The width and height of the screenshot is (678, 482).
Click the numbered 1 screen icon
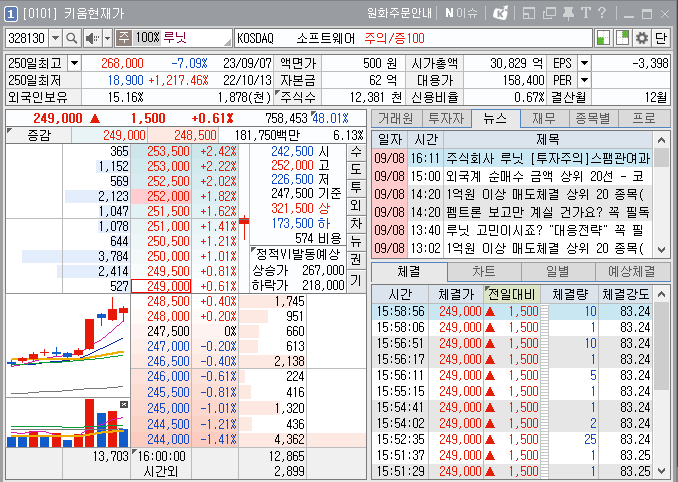(x=11, y=14)
